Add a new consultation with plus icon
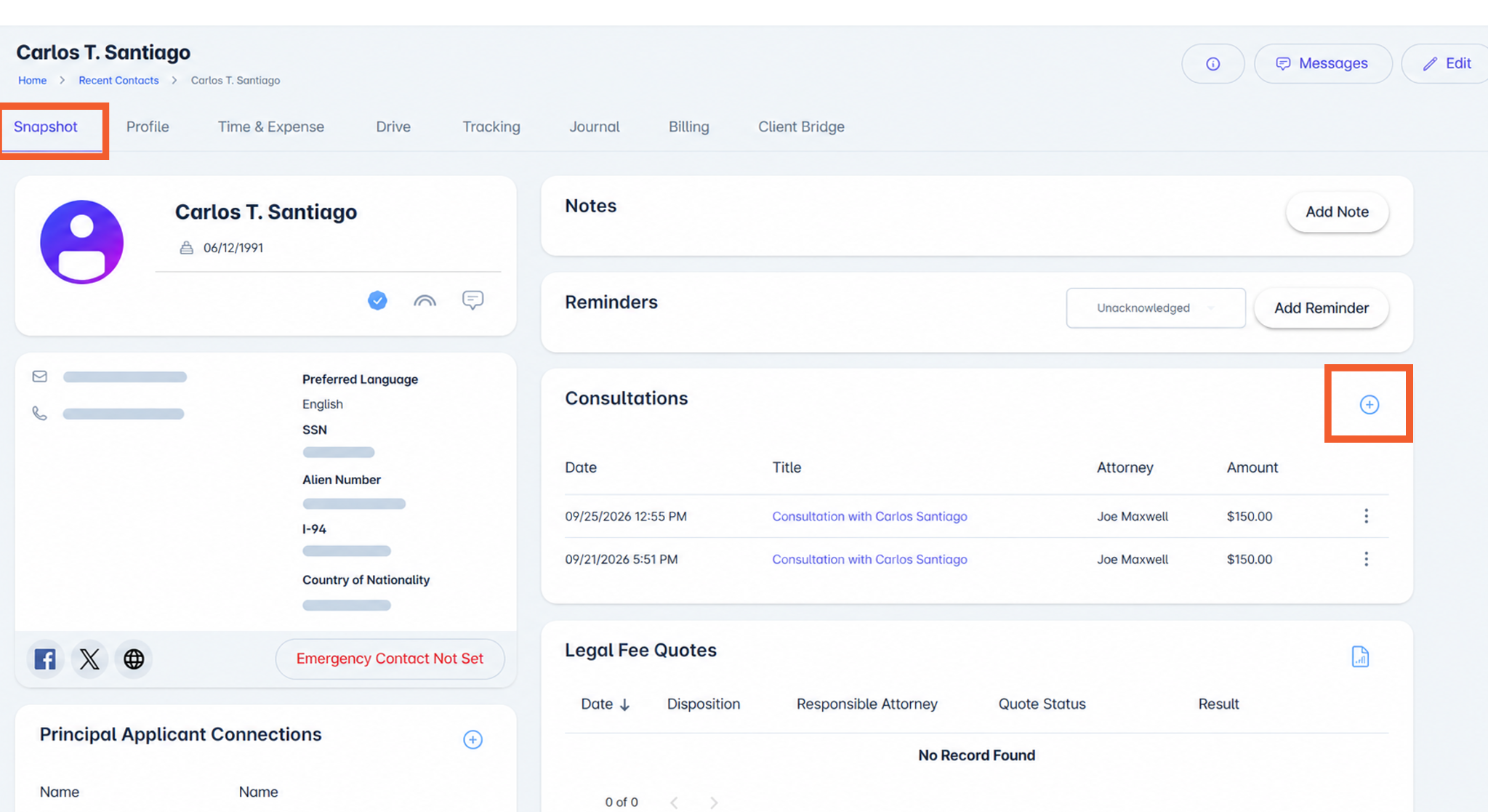Image resolution: width=1488 pixels, height=812 pixels. pos(1370,405)
